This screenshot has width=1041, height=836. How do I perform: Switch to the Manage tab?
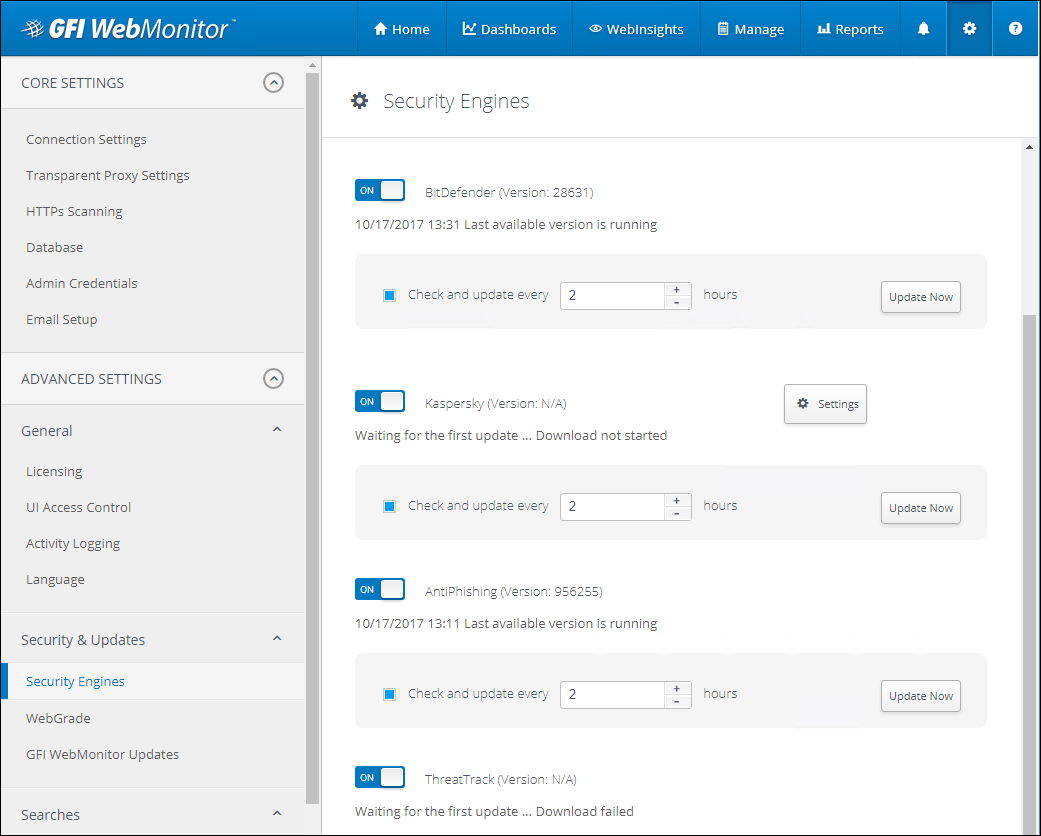750,29
